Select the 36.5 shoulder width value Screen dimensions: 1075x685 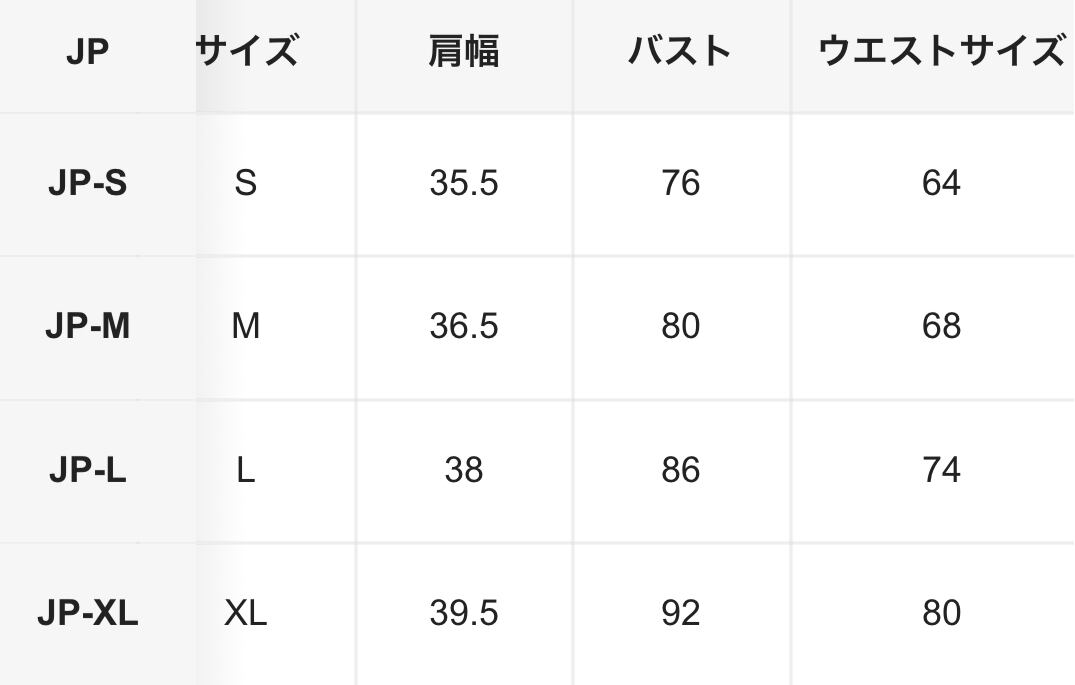463,326
